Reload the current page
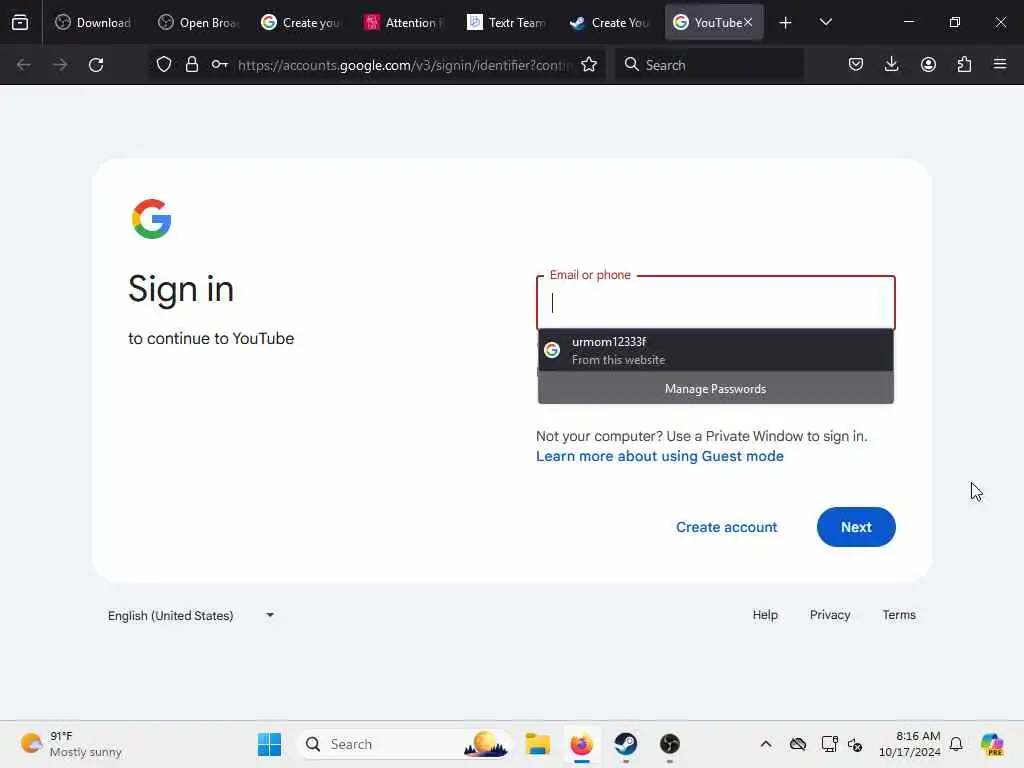1024x768 pixels. (96, 65)
